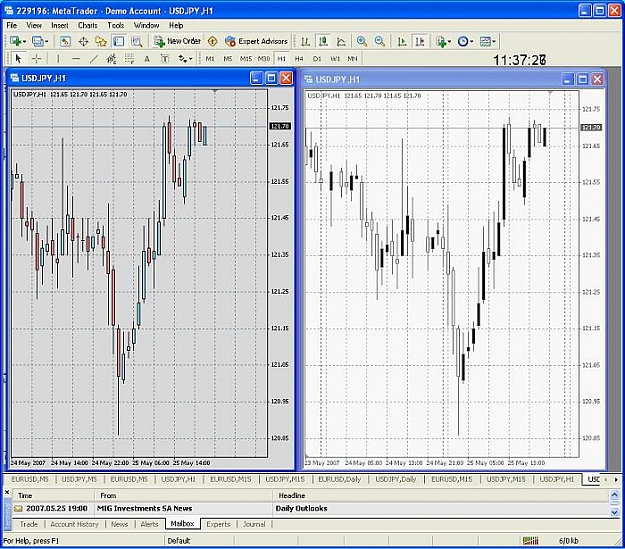
Task: Click the New Order button
Action: (177, 41)
